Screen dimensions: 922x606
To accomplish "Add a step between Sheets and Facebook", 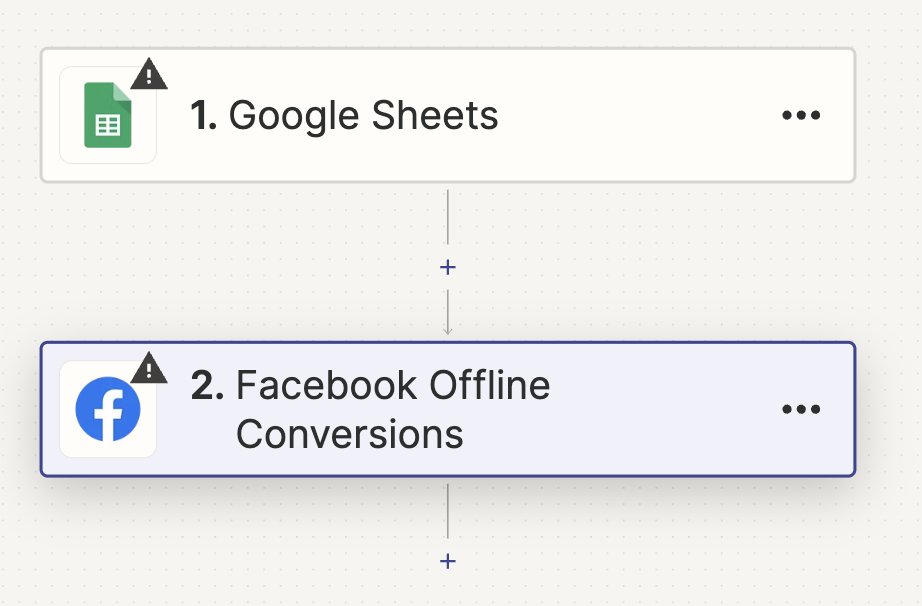I will [x=447, y=267].
